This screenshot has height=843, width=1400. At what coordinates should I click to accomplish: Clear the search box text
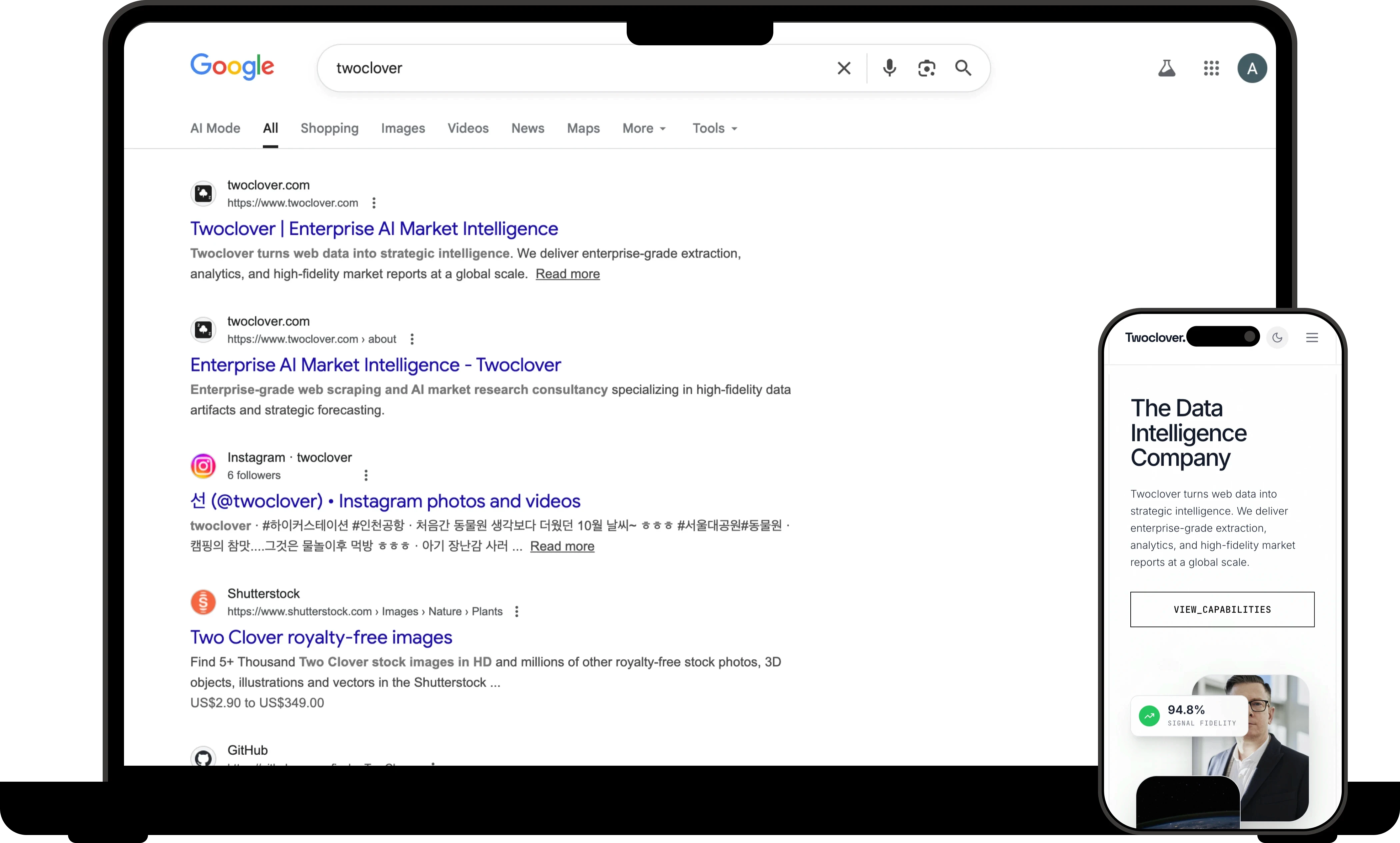(844, 68)
